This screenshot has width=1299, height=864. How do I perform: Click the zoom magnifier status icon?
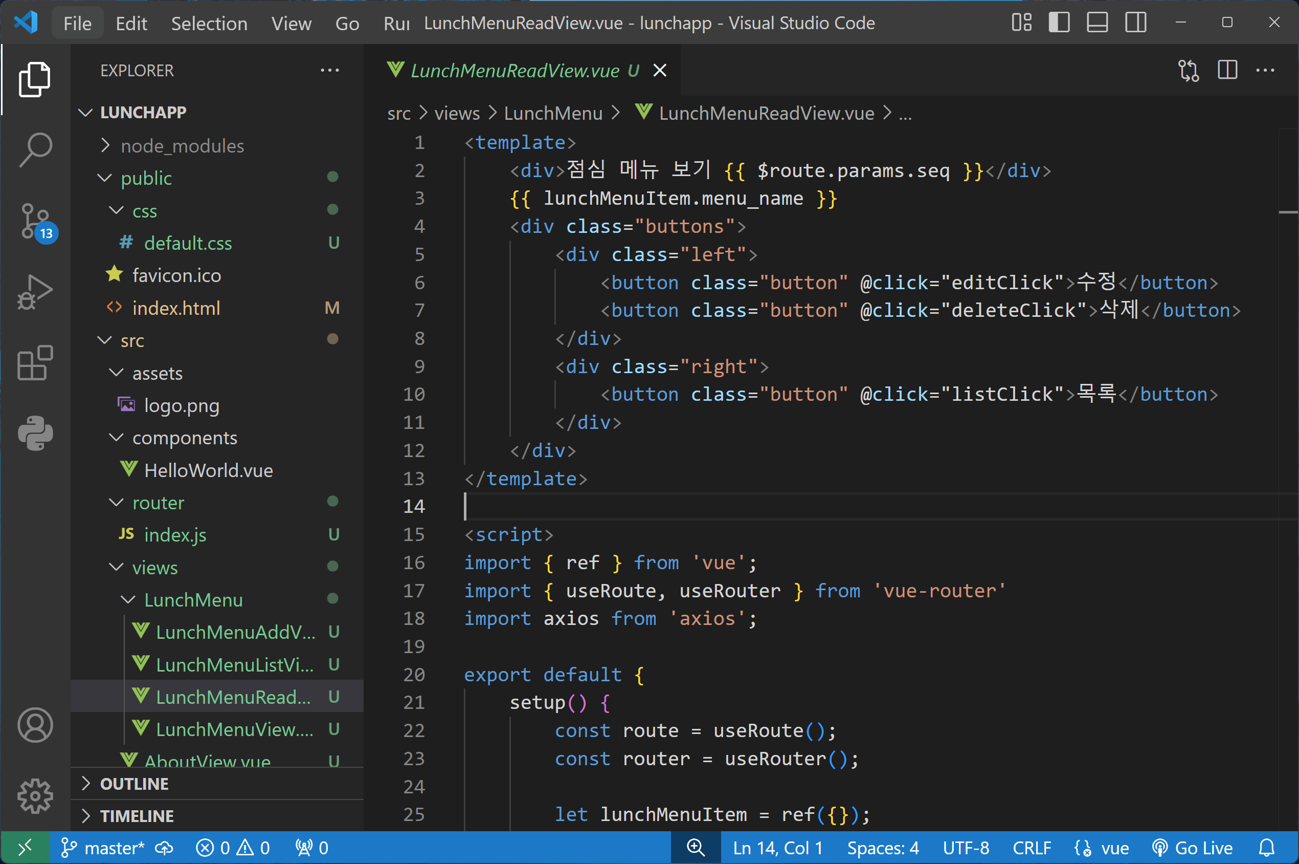tap(696, 848)
